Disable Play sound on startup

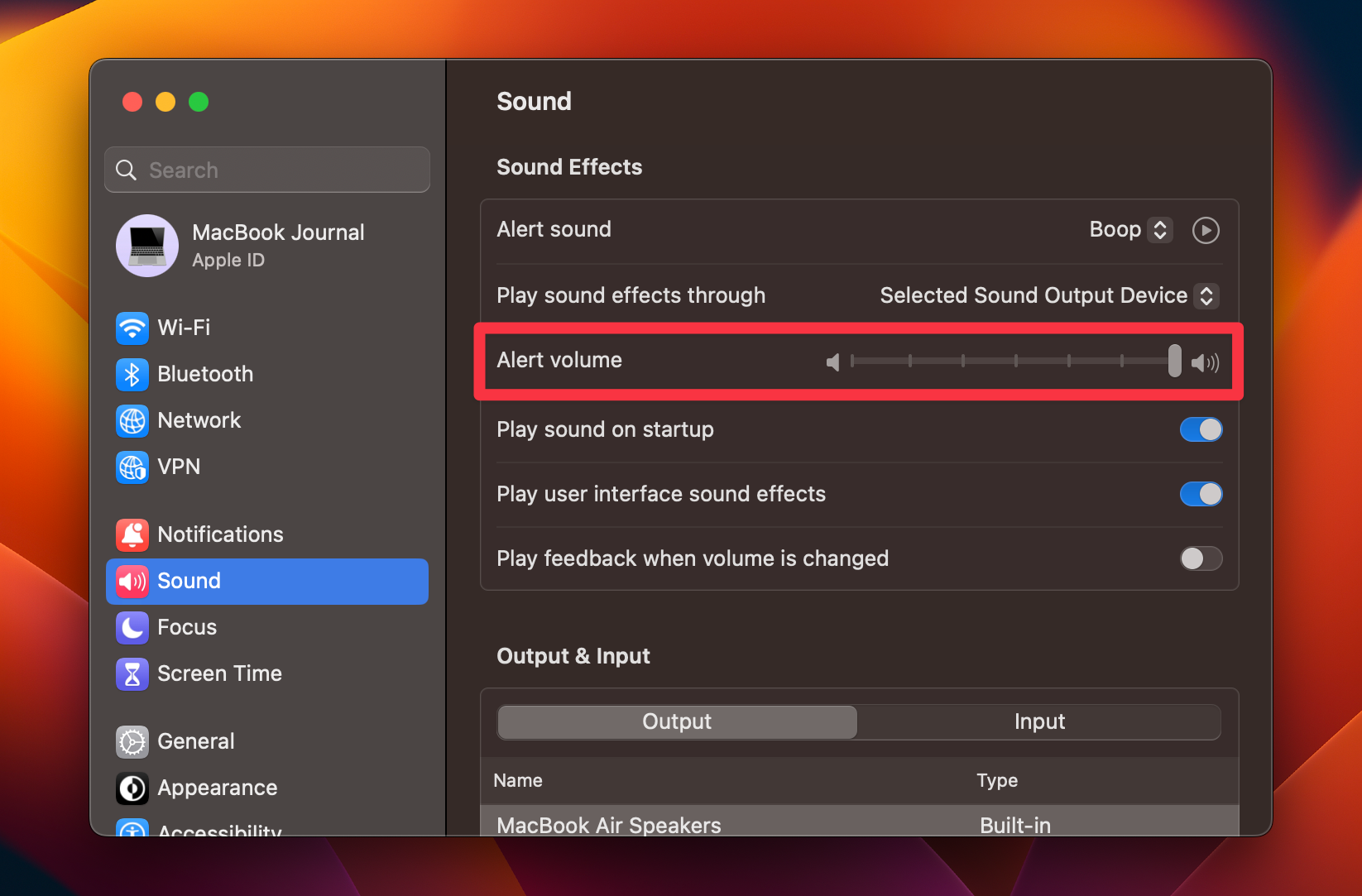click(1201, 429)
